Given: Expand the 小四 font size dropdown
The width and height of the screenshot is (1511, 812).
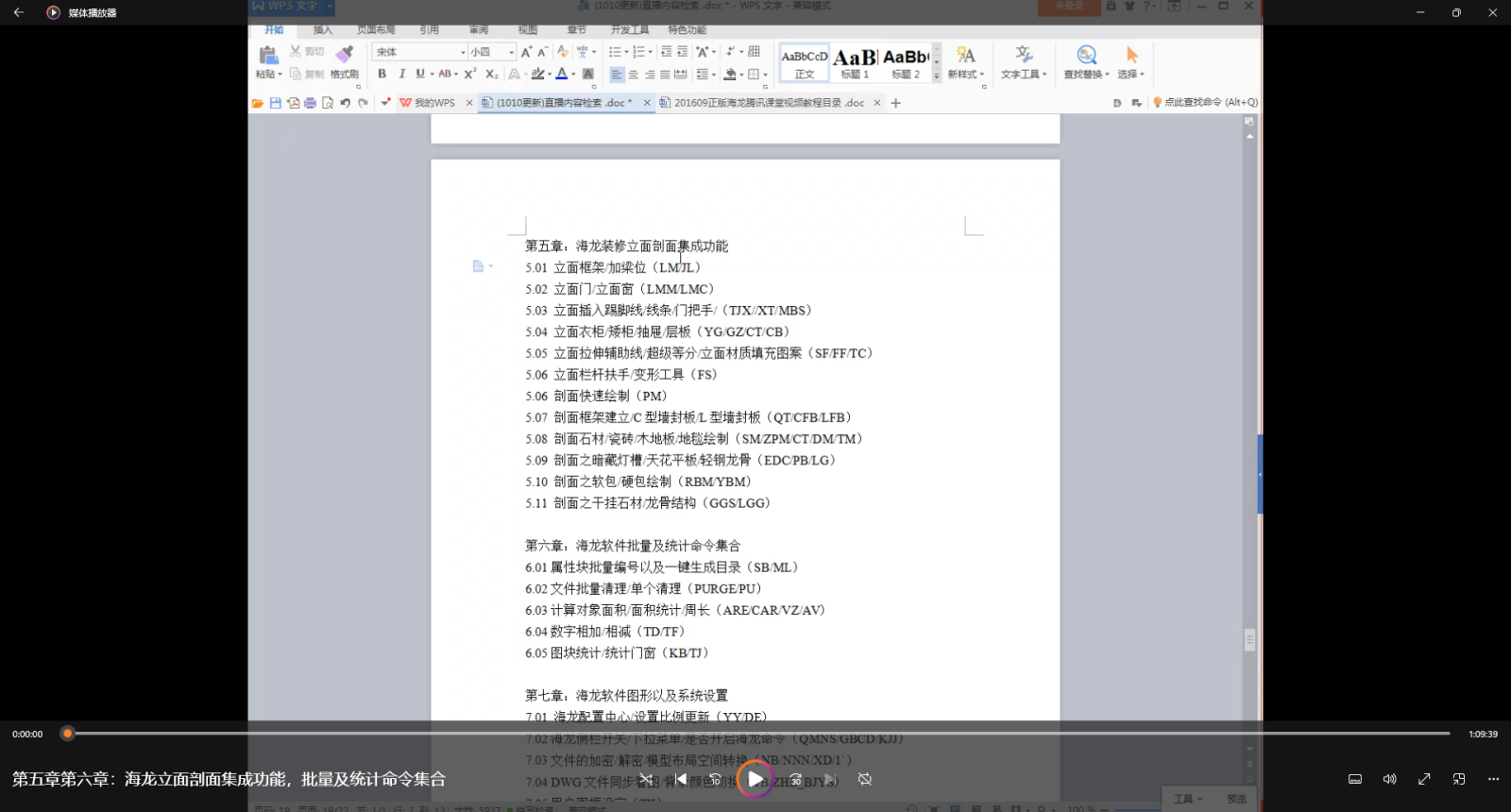Looking at the screenshot, I should point(511,52).
